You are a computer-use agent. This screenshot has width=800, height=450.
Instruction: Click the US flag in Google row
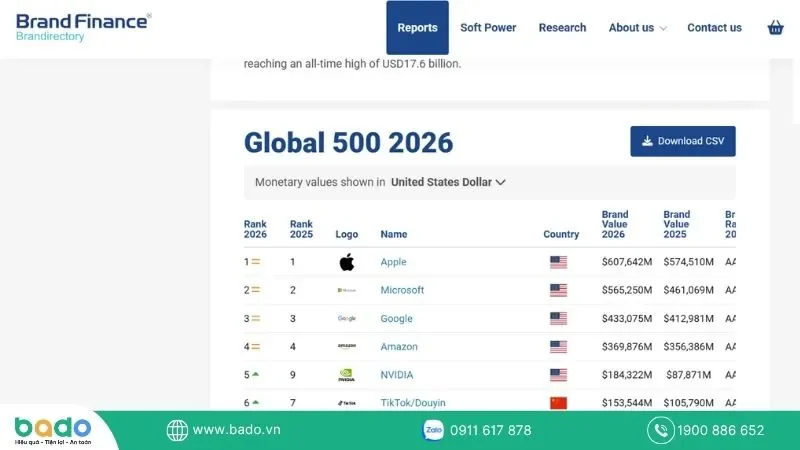[x=558, y=318]
